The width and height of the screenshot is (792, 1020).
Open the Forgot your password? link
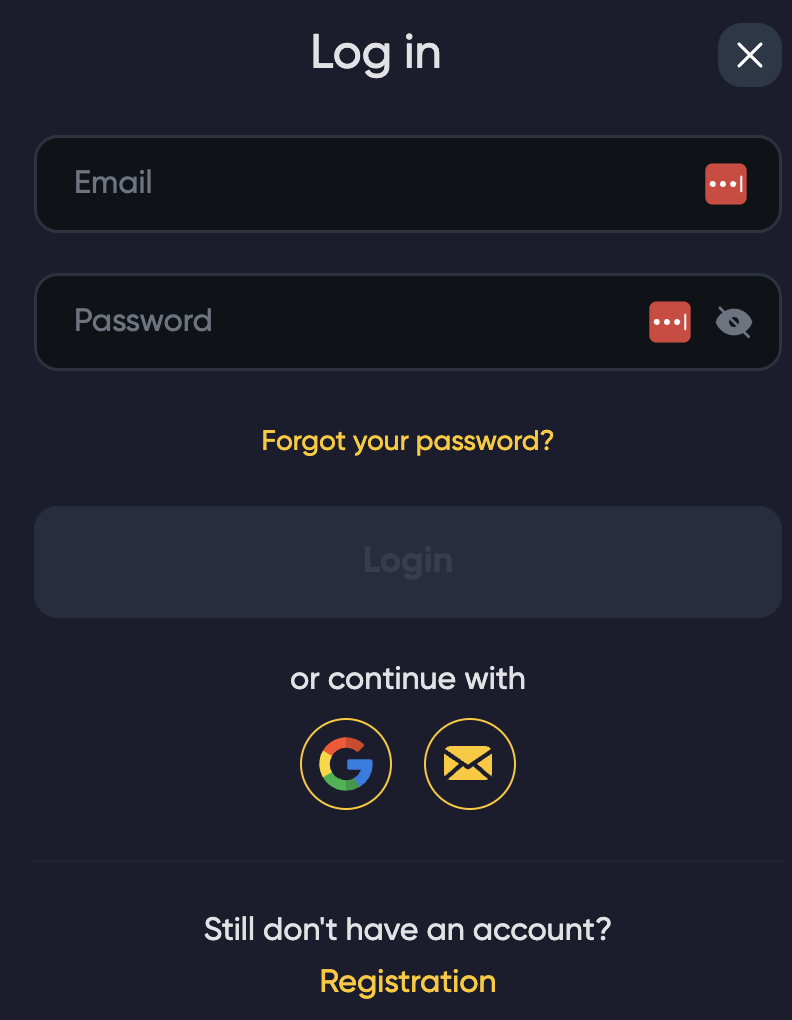407,440
